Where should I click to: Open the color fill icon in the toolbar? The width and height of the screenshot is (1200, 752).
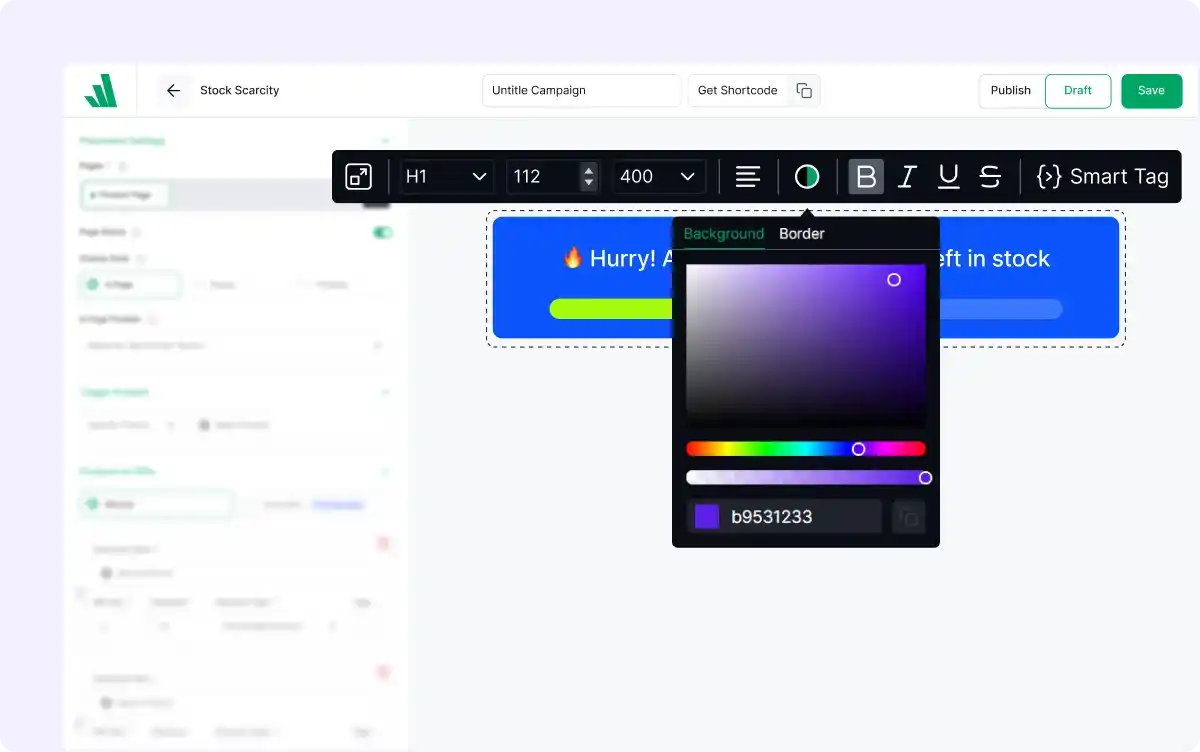pos(806,176)
